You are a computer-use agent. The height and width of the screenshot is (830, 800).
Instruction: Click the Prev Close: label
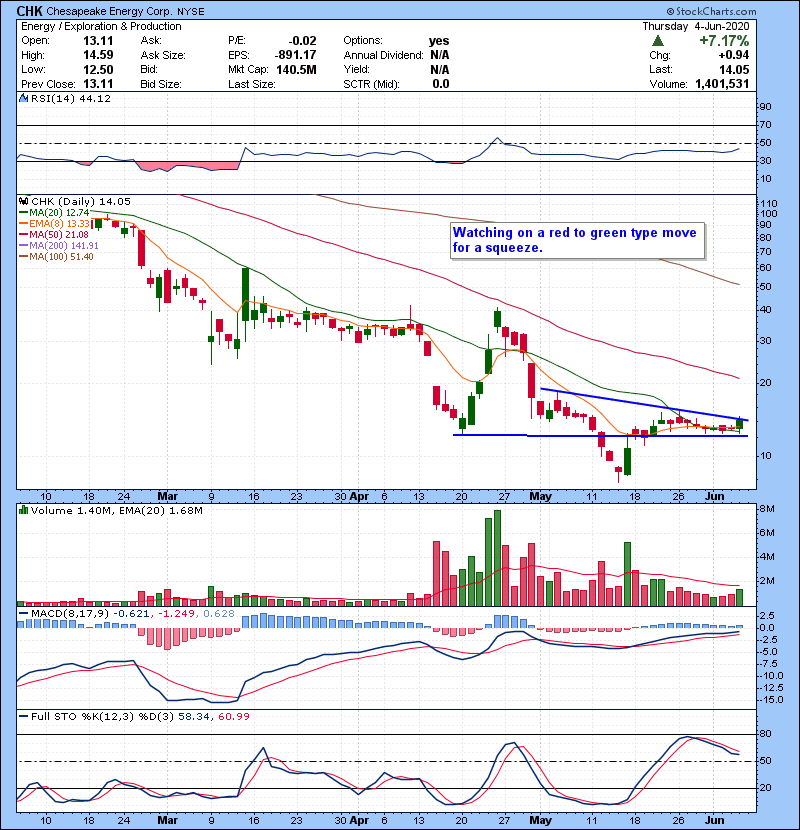[x=48, y=84]
